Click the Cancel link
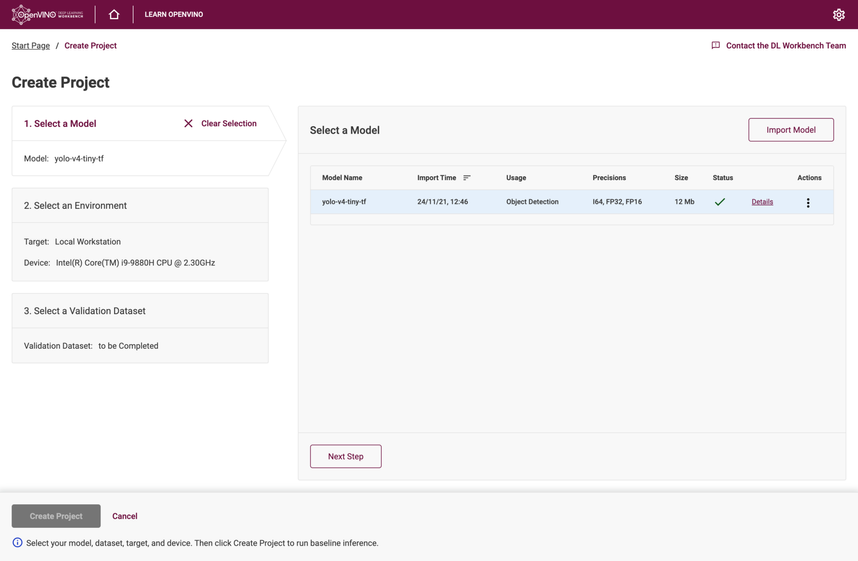Viewport: 858px width, 561px height. pos(125,516)
